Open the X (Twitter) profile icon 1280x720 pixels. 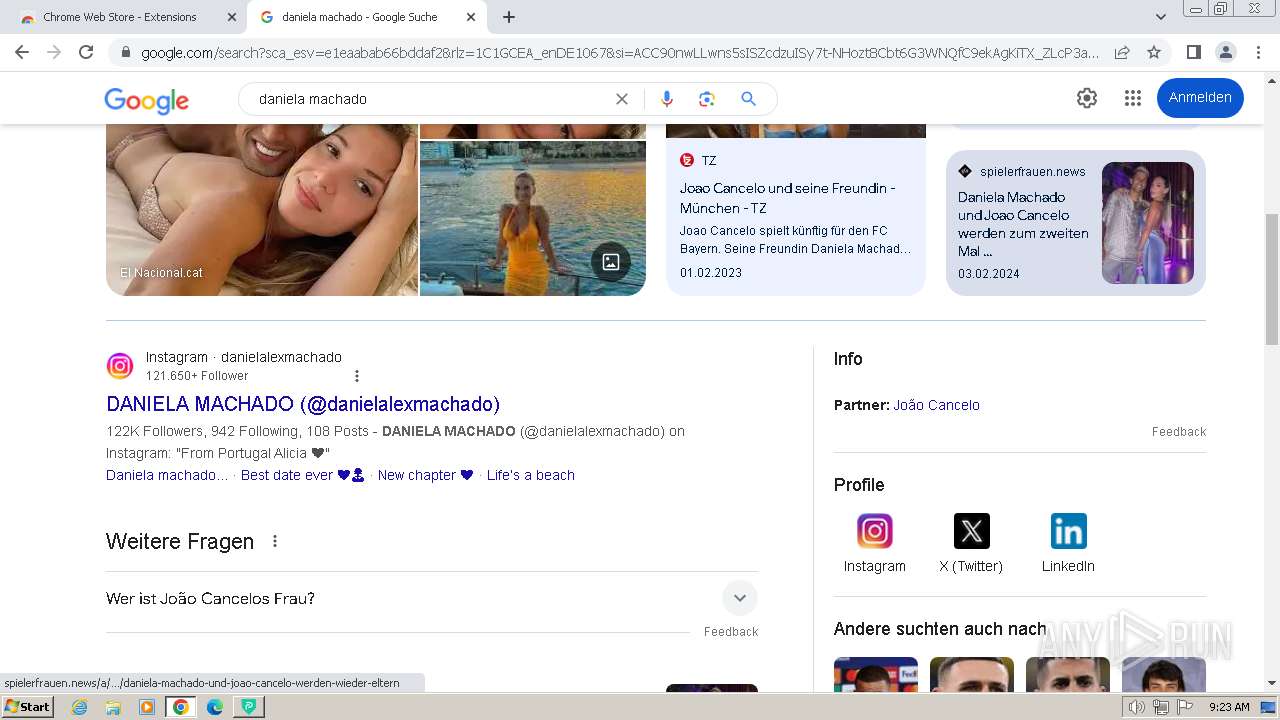click(971, 531)
